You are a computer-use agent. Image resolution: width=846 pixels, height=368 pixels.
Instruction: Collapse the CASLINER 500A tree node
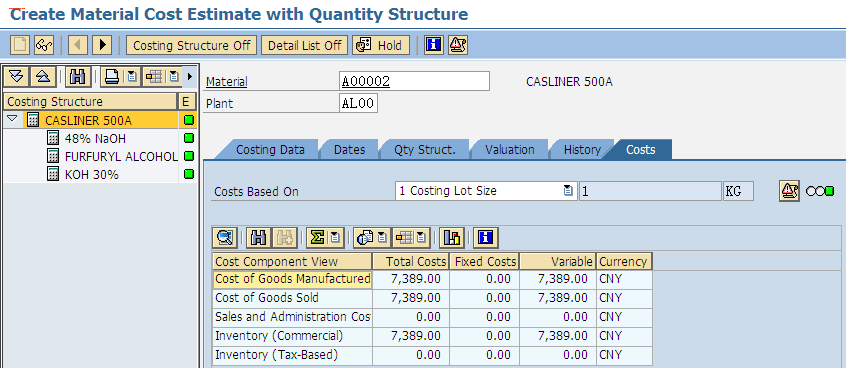tap(12, 119)
